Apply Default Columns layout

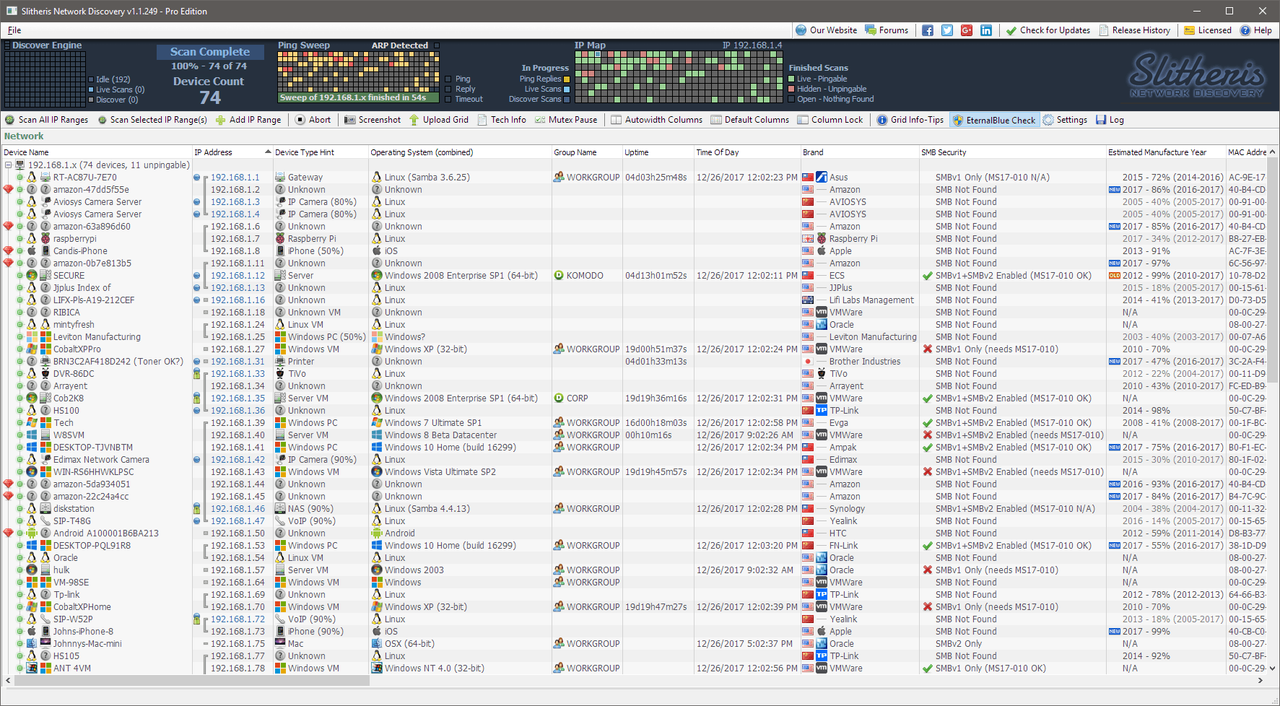point(749,120)
